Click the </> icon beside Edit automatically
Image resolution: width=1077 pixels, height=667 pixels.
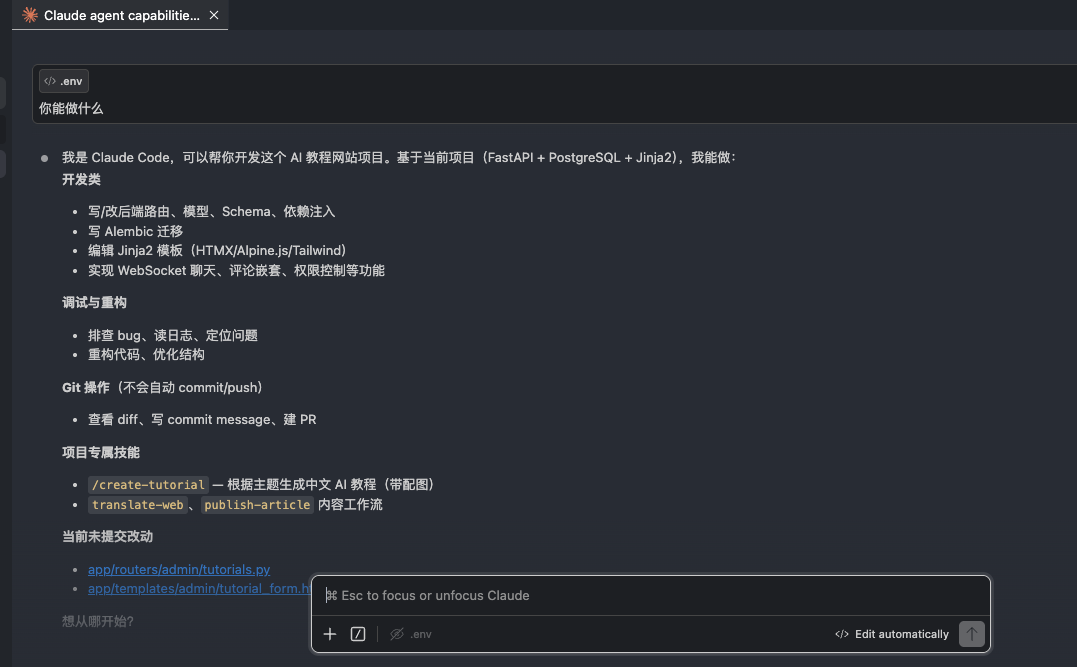click(843, 633)
